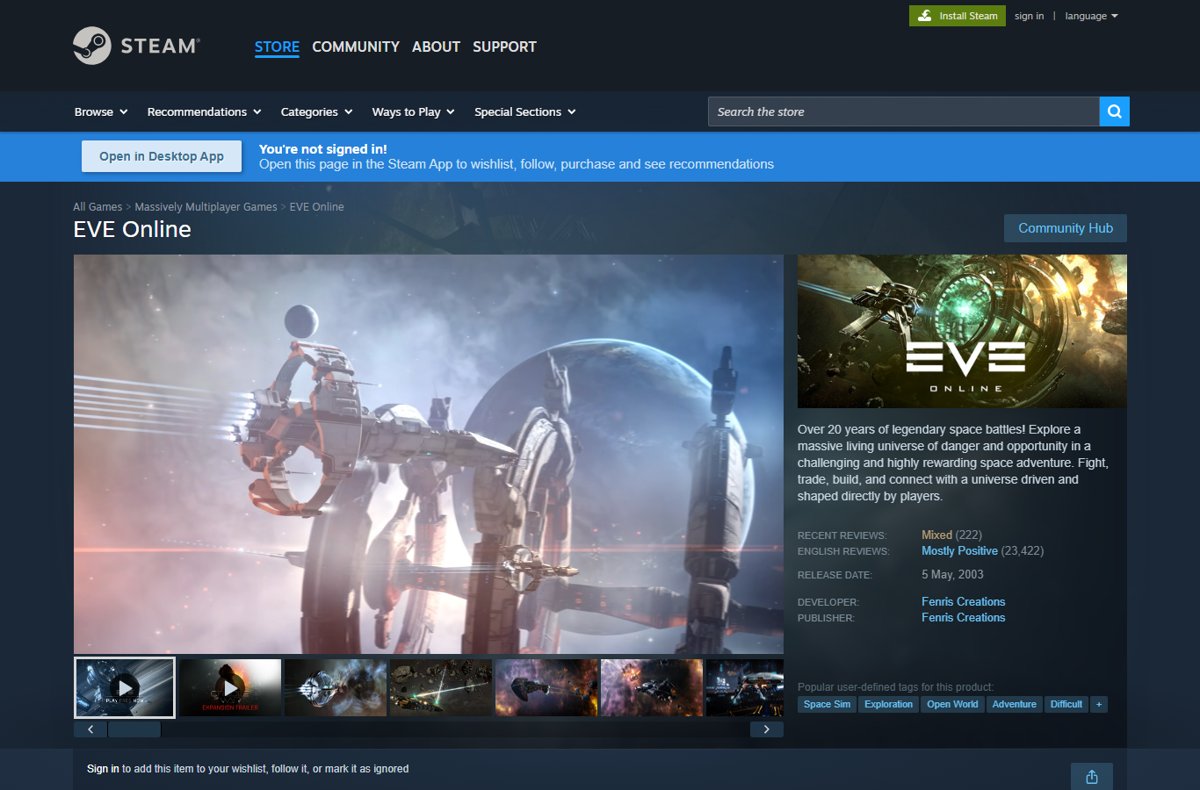This screenshot has height=790, width=1200.
Task: Click Sign in link in wishlist bar
Action: 103,769
